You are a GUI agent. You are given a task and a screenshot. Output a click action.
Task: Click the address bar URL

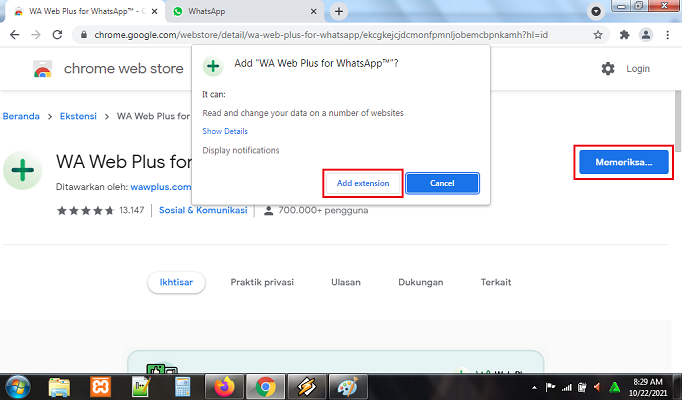coord(321,35)
